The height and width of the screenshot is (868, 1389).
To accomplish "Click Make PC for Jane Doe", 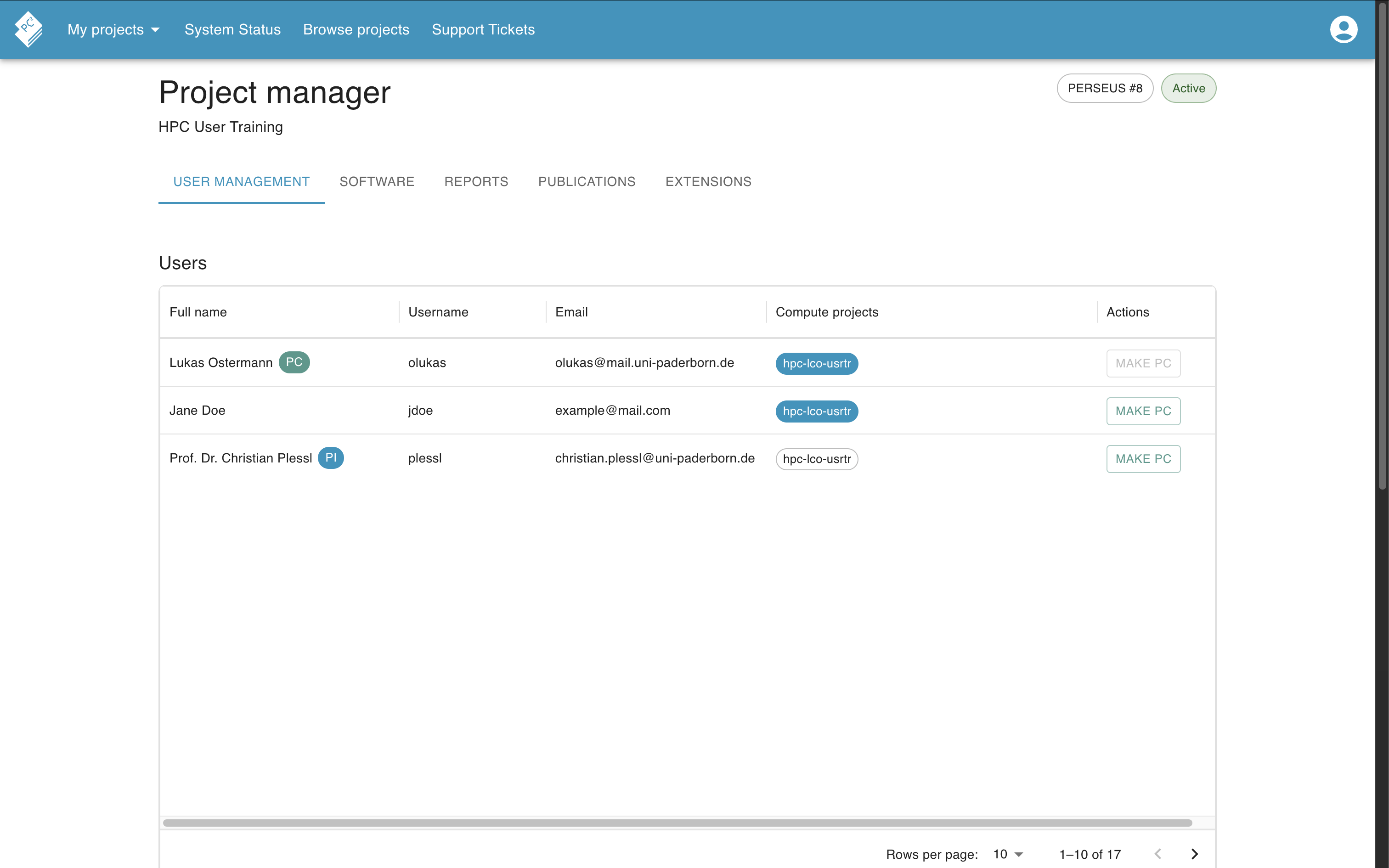I will pos(1143,411).
